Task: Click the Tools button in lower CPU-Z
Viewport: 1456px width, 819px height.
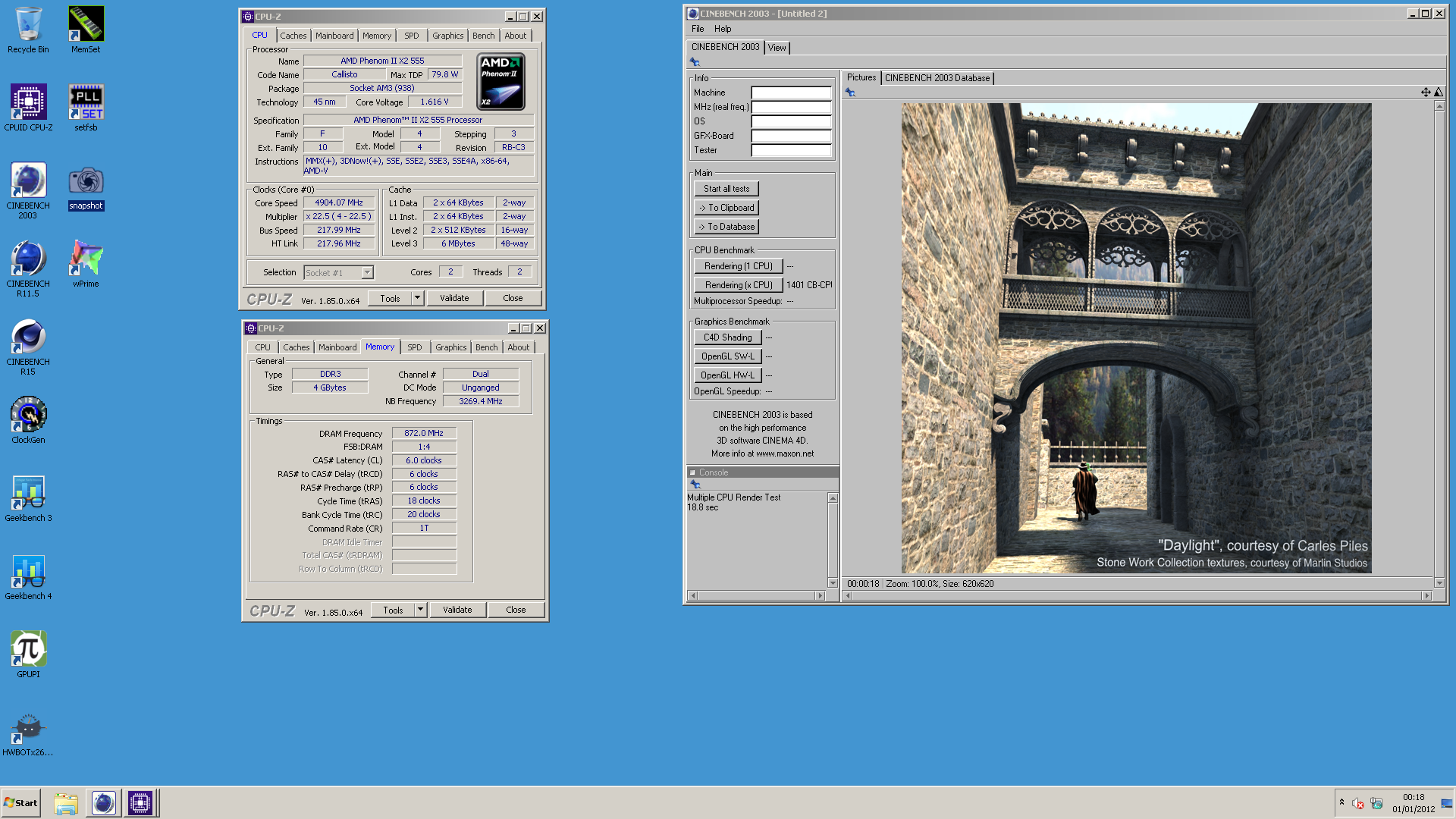Action: coord(393,610)
